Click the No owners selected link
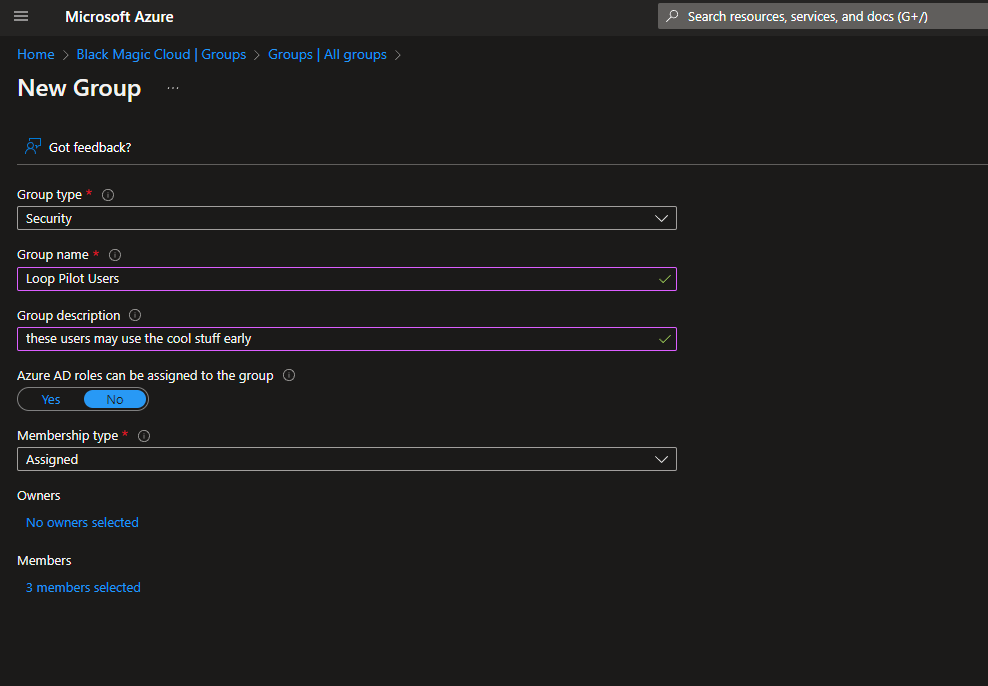 [x=82, y=523]
